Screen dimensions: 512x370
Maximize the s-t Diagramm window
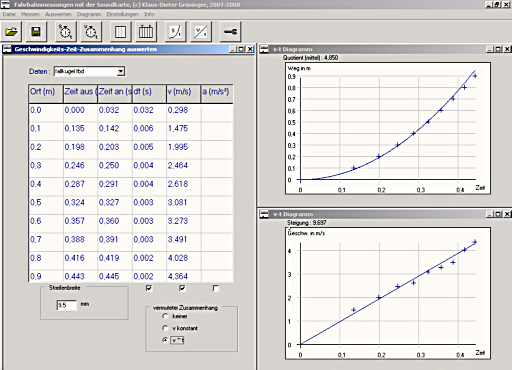coord(498,49)
